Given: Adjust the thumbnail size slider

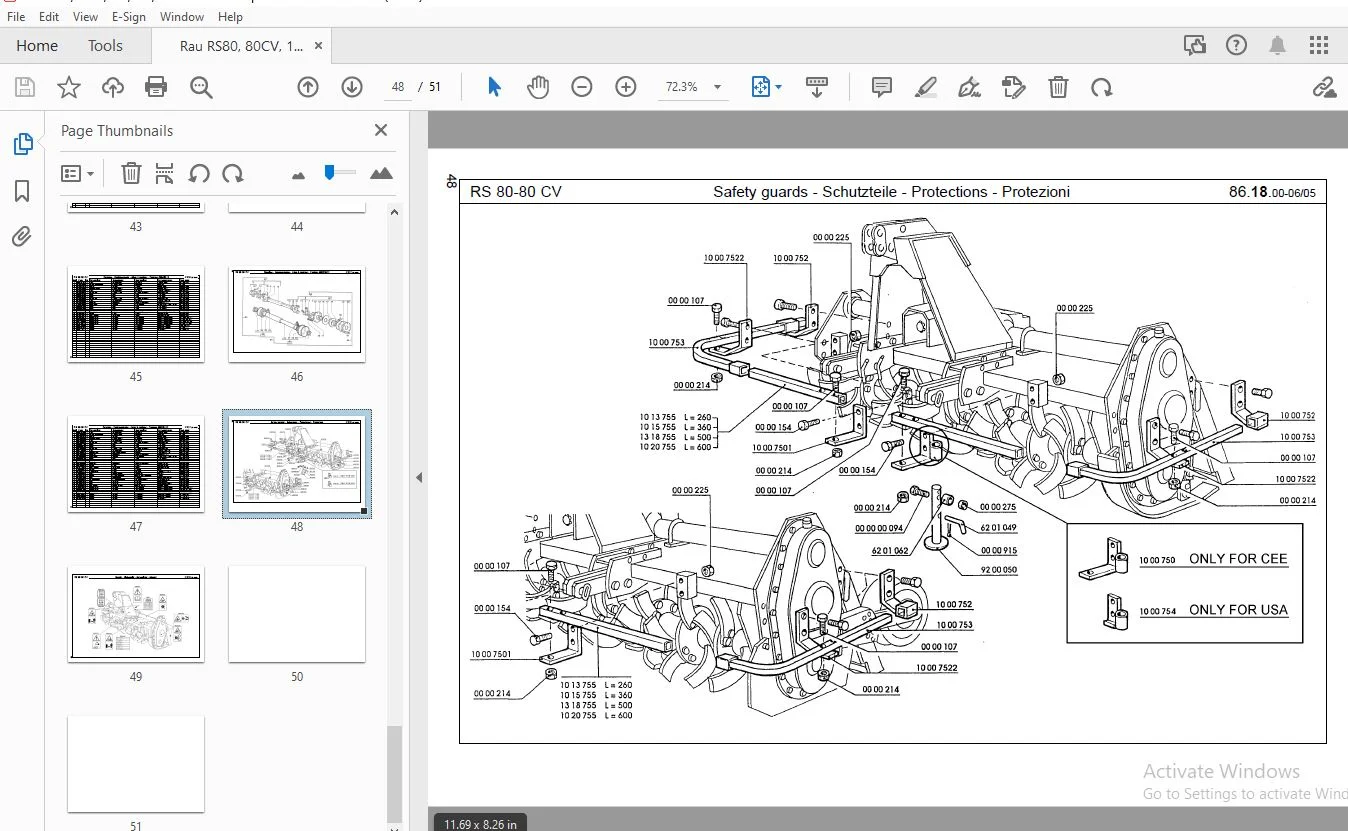Looking at the screenshot, I should point(339,173).
